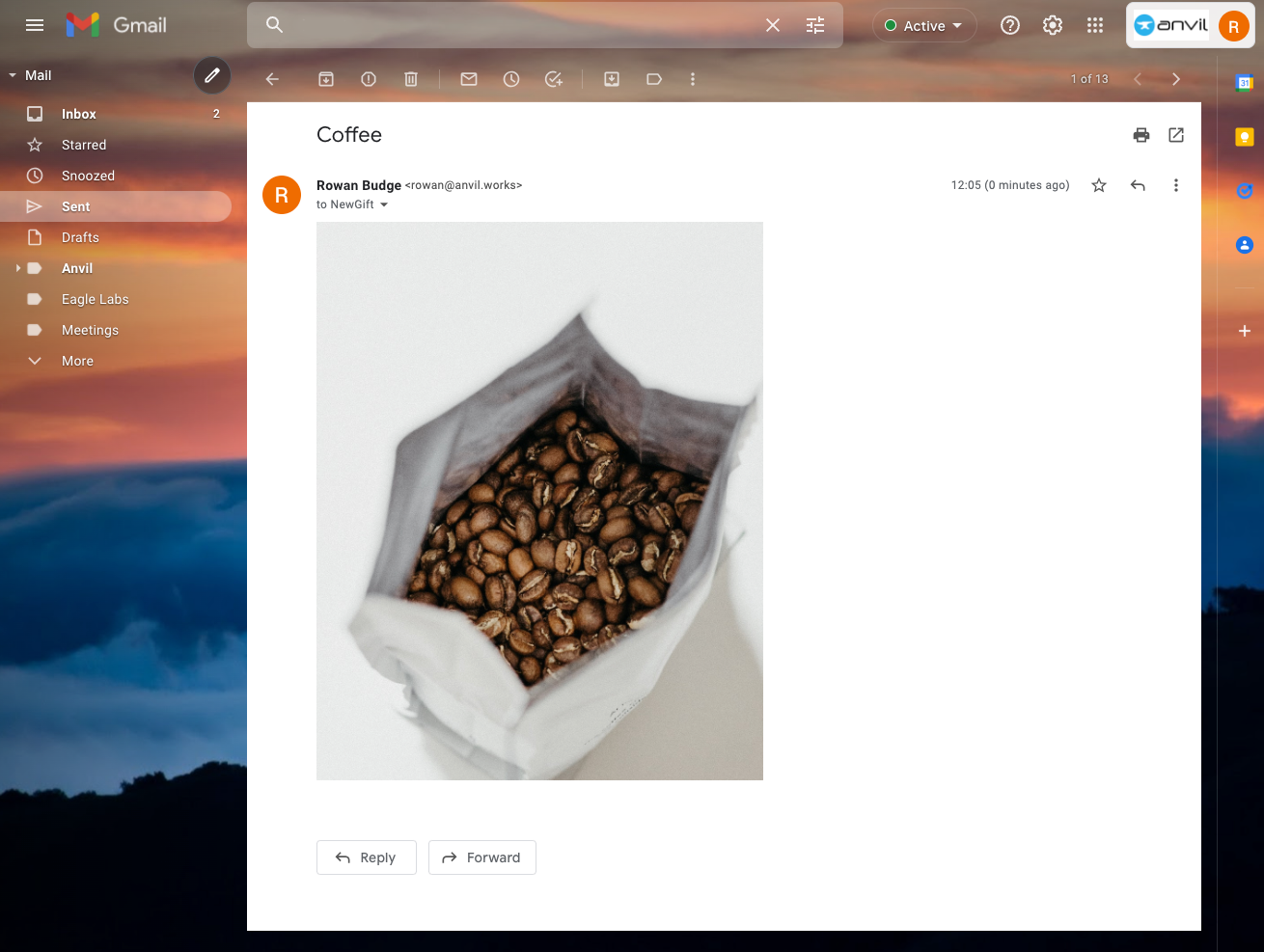The width and height of the screenshot is (1264, 952).
Task: Expand recipient details next to NewGift
Action: click(x=384, y=204)
